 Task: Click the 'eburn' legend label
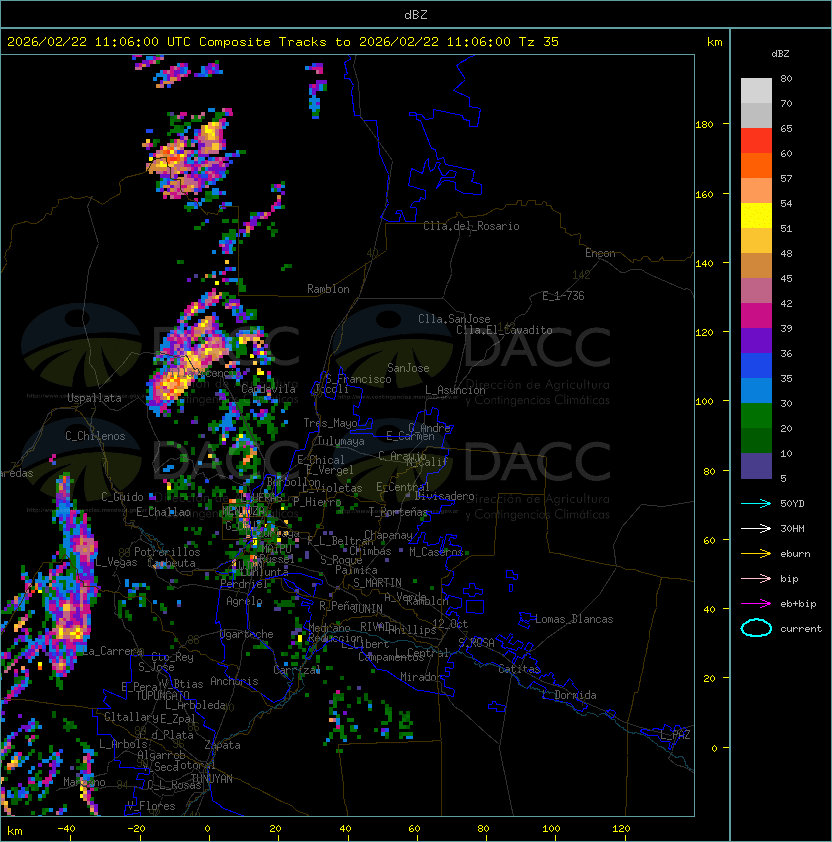tap(795, 554)
